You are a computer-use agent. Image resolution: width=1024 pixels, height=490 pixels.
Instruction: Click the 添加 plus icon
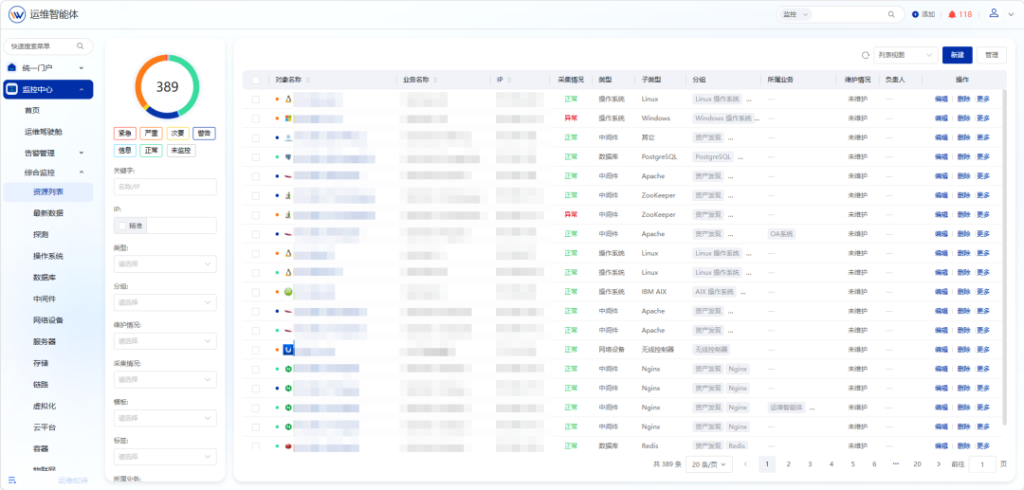[916, 14]
